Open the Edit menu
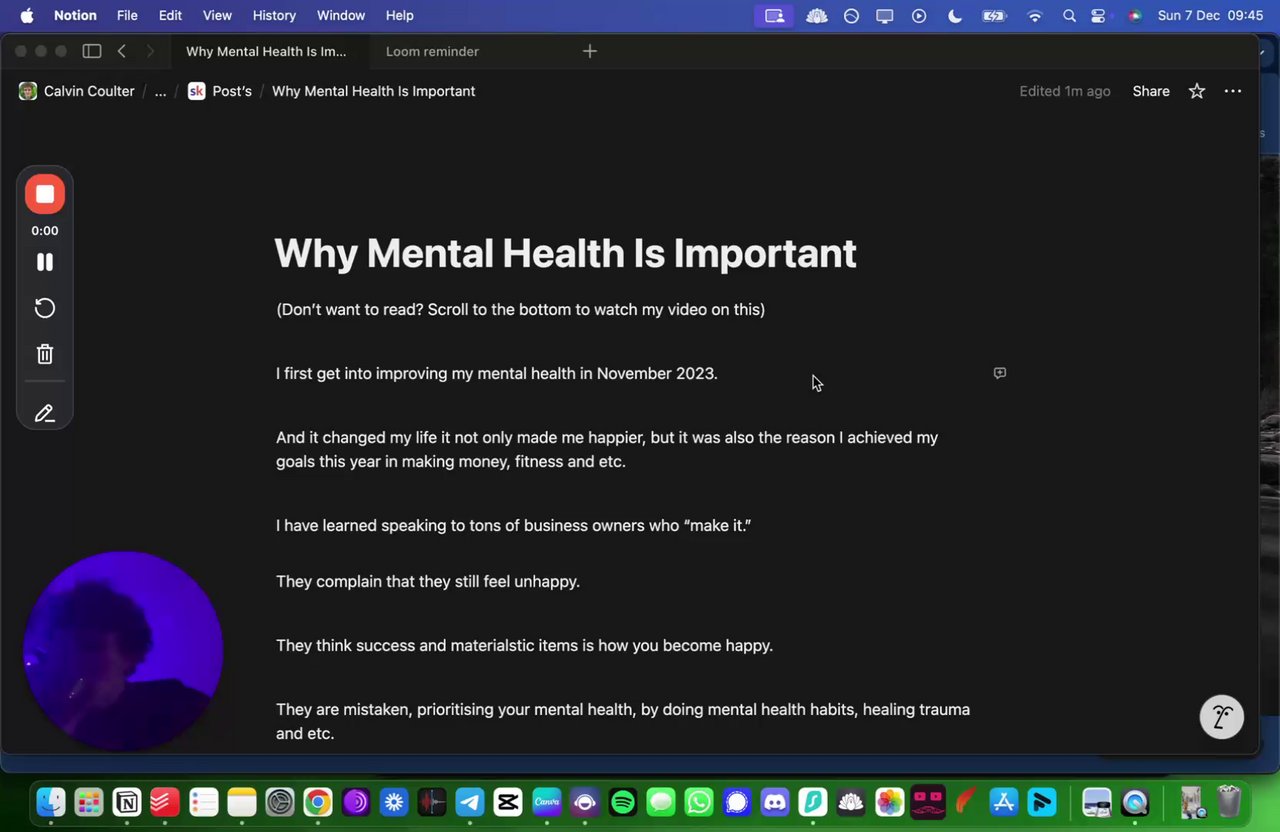The height and width of the screenshot is (832, 1280). point(170,15)
